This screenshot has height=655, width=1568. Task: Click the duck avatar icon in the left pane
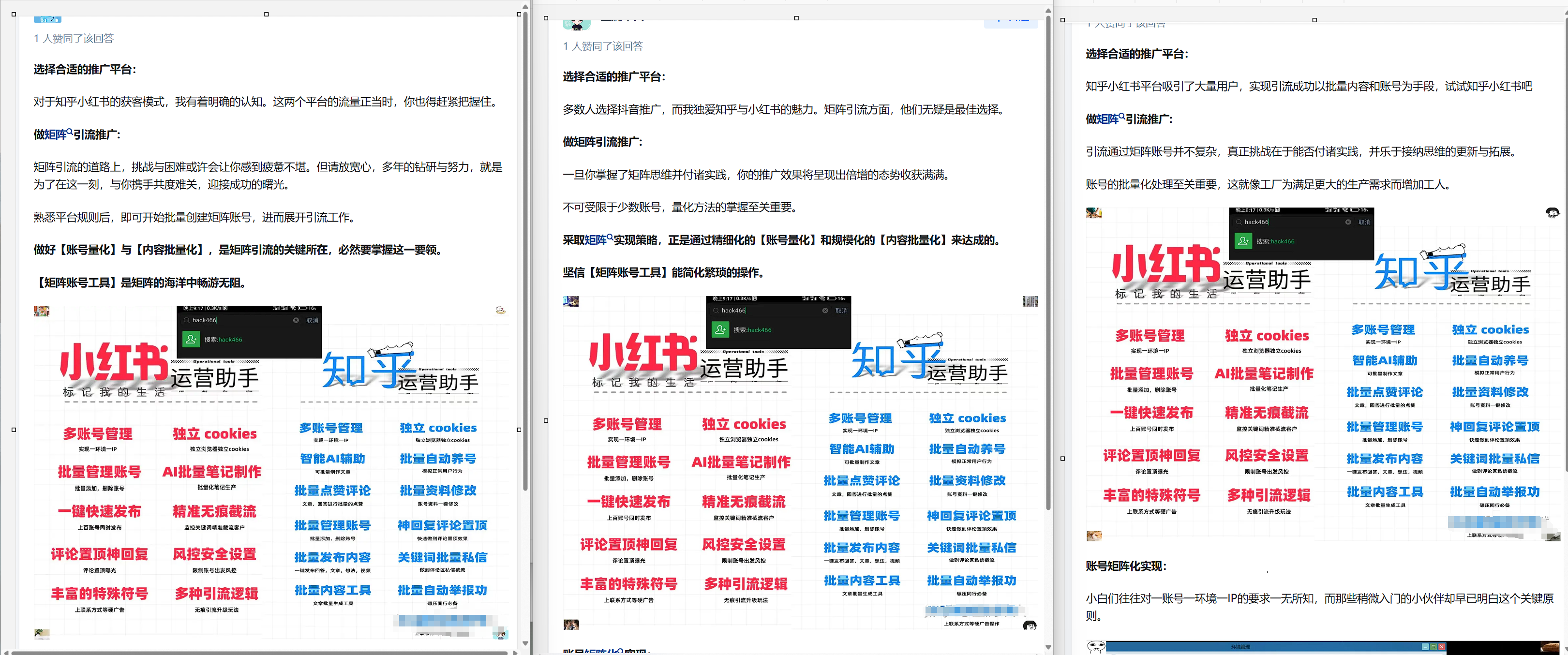500,311
